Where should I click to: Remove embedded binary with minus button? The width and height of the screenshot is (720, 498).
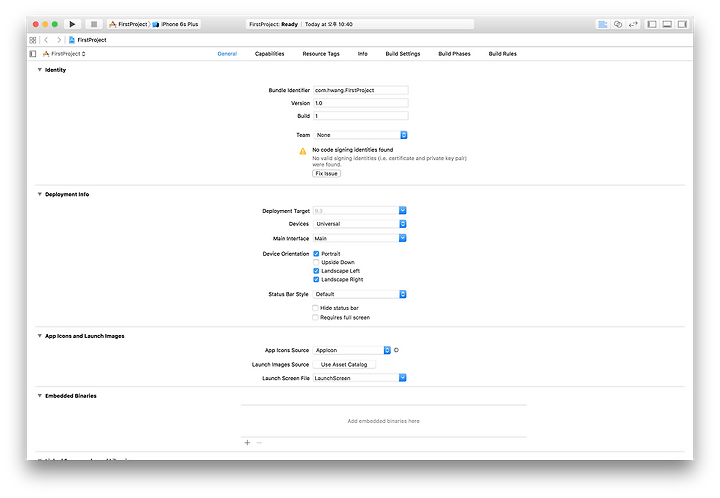click(x=259, y=442)
